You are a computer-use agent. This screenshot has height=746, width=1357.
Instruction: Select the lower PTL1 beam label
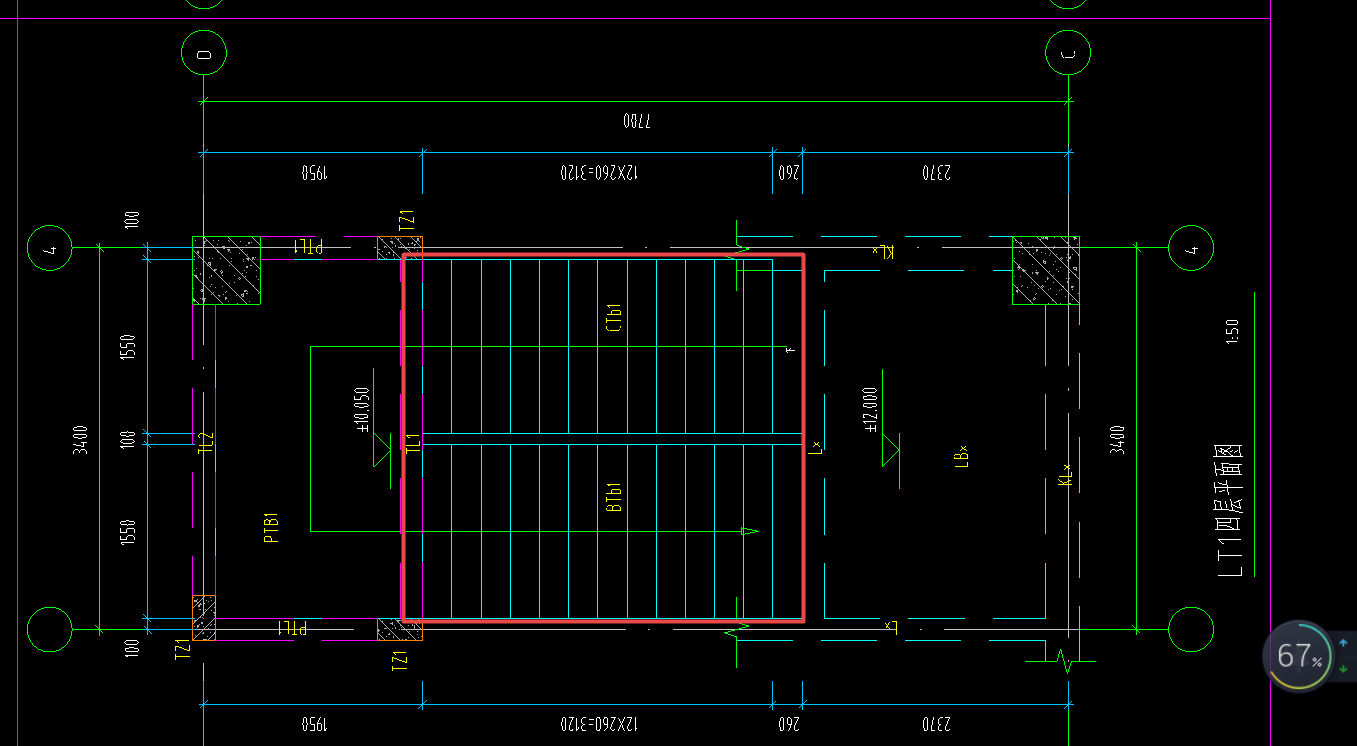pyautogui.click(x=291, y=628)
